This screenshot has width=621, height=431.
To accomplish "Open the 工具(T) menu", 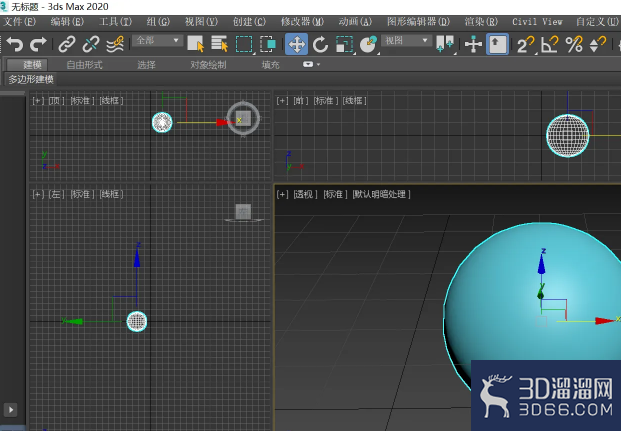I will (x=115, y=22).
